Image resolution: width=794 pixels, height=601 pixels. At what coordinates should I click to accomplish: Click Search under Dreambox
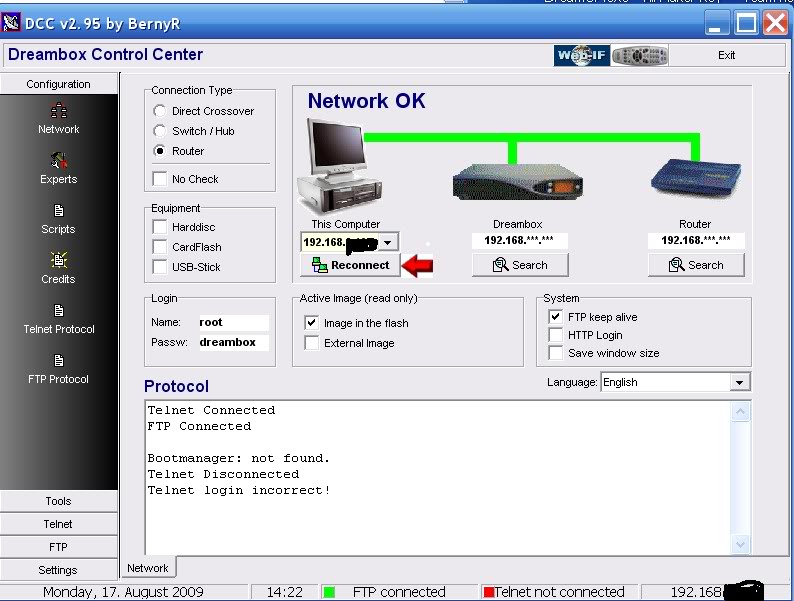(520, 265)
